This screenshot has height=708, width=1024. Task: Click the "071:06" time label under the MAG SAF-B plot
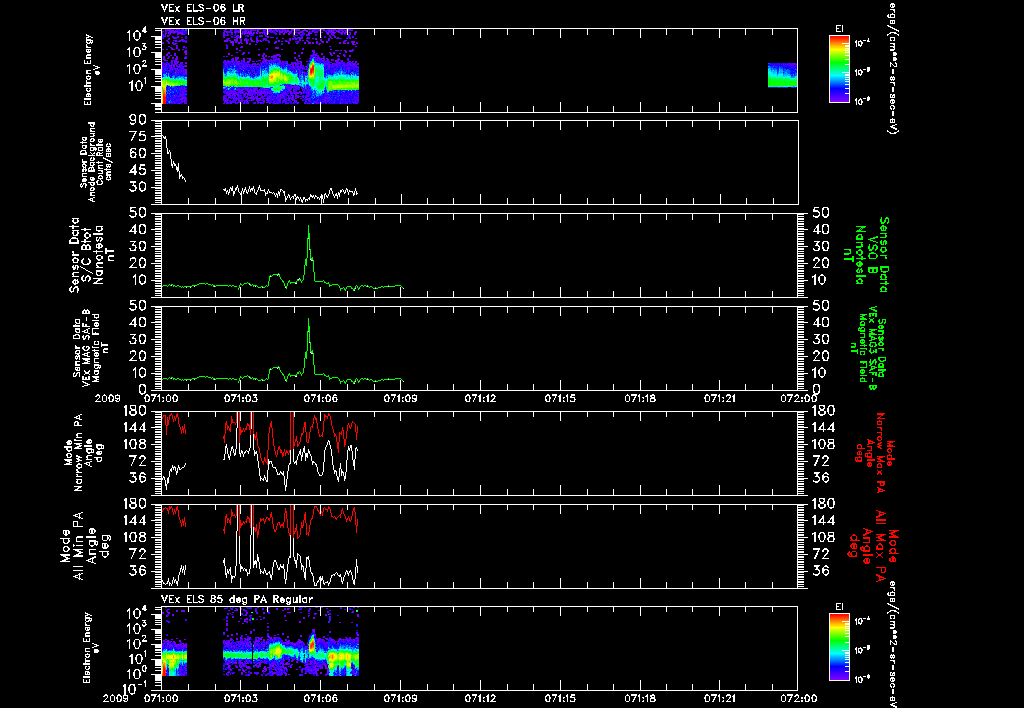321,398
